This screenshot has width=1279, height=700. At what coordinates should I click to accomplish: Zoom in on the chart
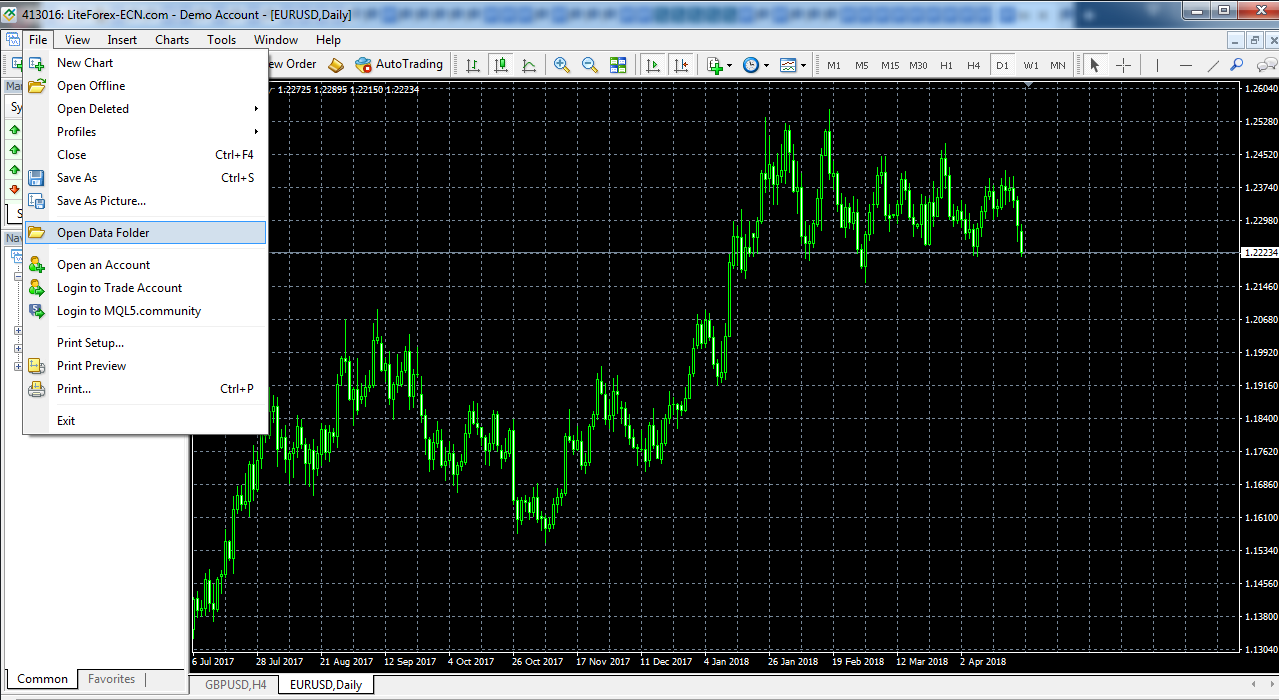click(562, 64)
